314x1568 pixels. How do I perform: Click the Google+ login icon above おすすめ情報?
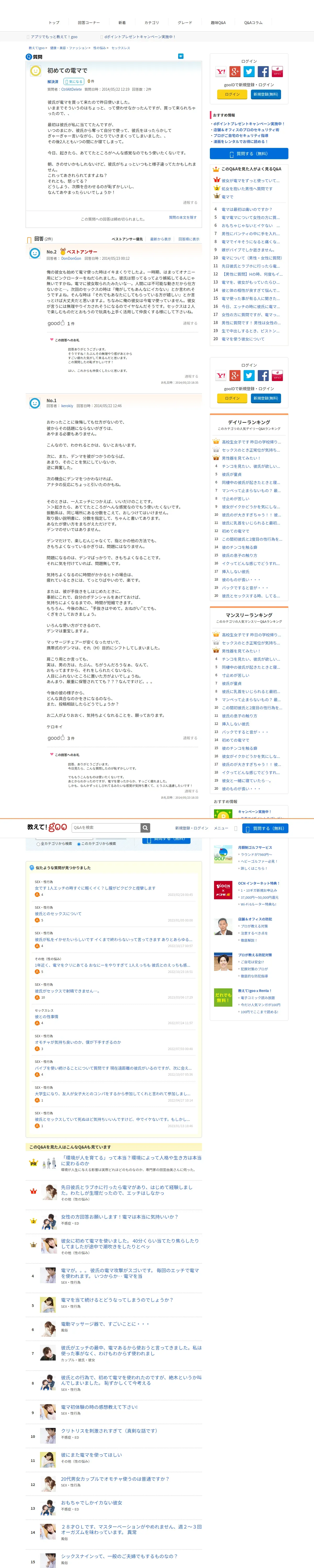pyautogui.click(x=235, y=72)
